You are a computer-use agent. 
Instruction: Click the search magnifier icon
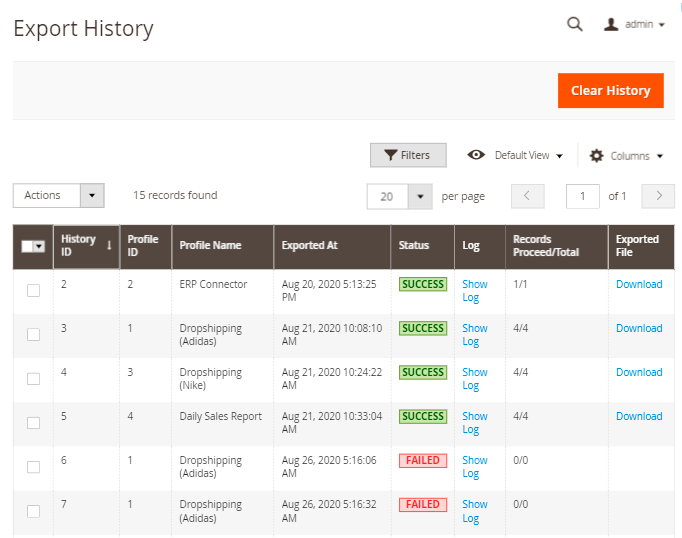tap(575, 25)
